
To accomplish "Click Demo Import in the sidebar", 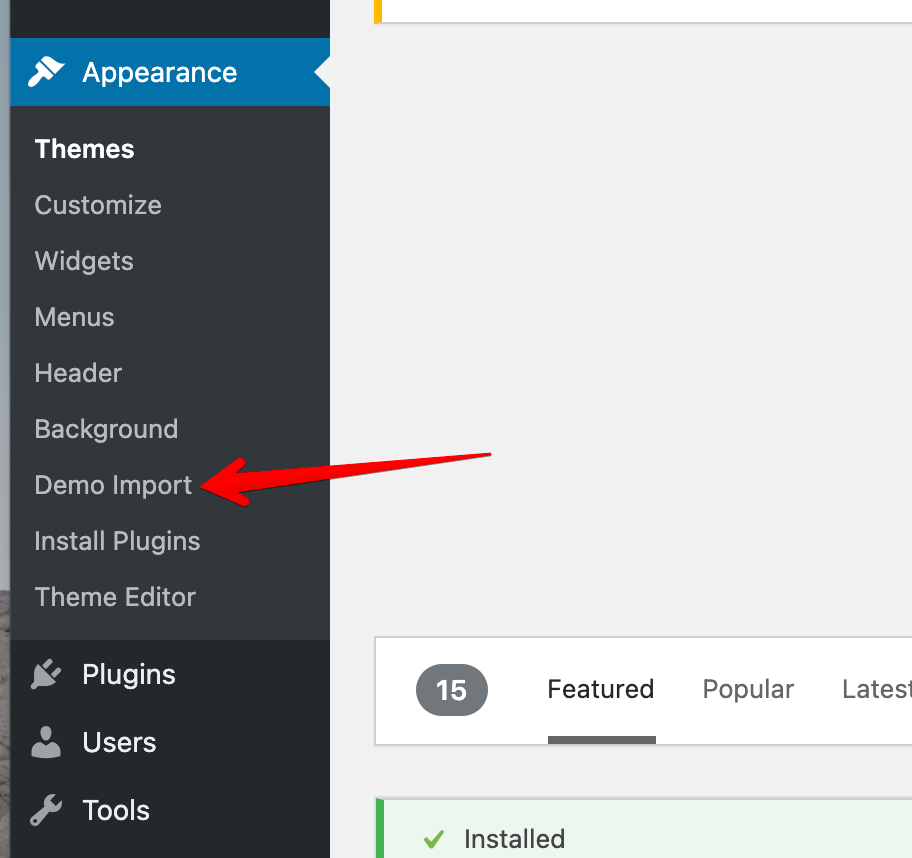I will coord(113,485).
